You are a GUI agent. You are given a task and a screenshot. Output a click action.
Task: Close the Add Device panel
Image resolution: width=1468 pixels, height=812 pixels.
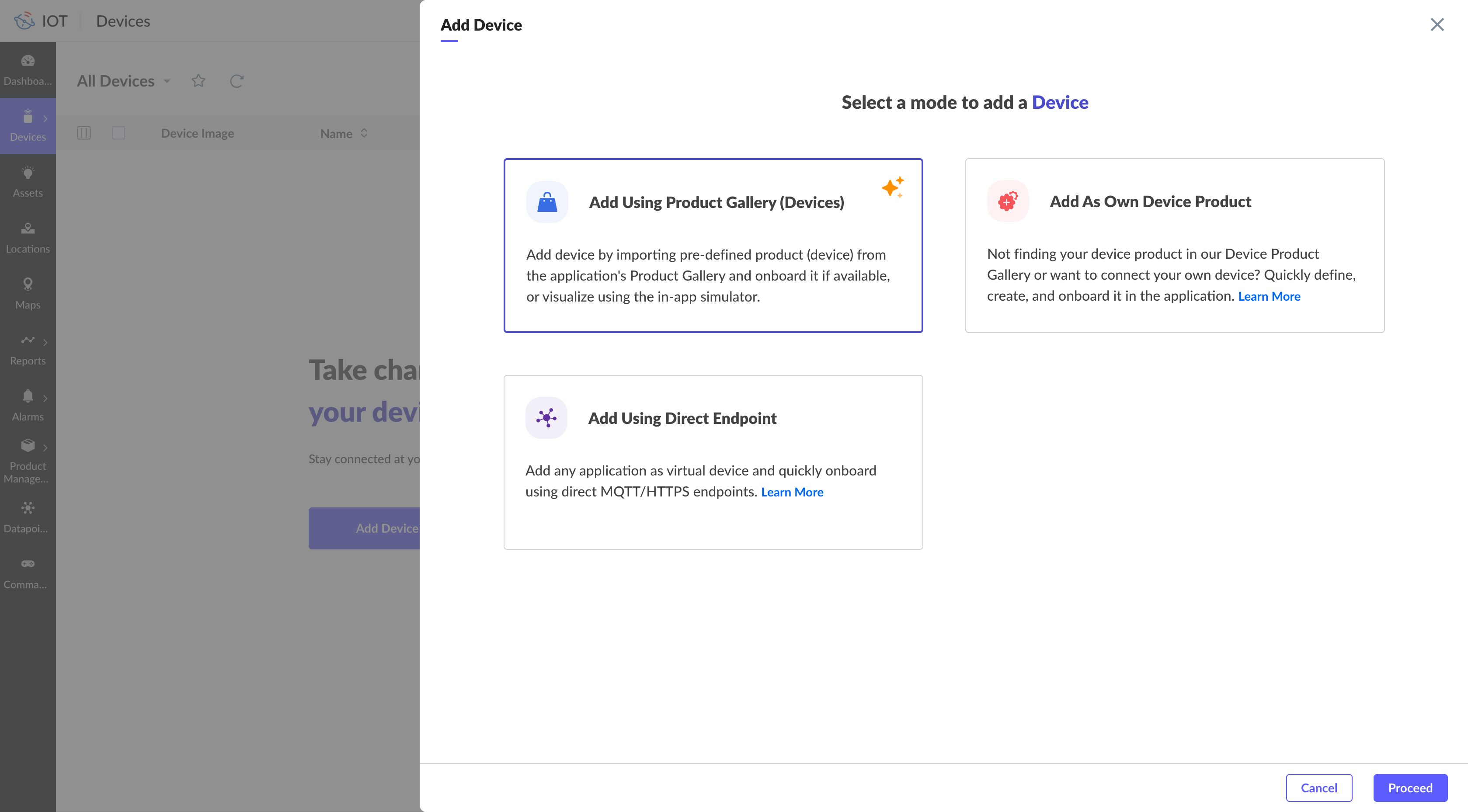pos(1437,24)
